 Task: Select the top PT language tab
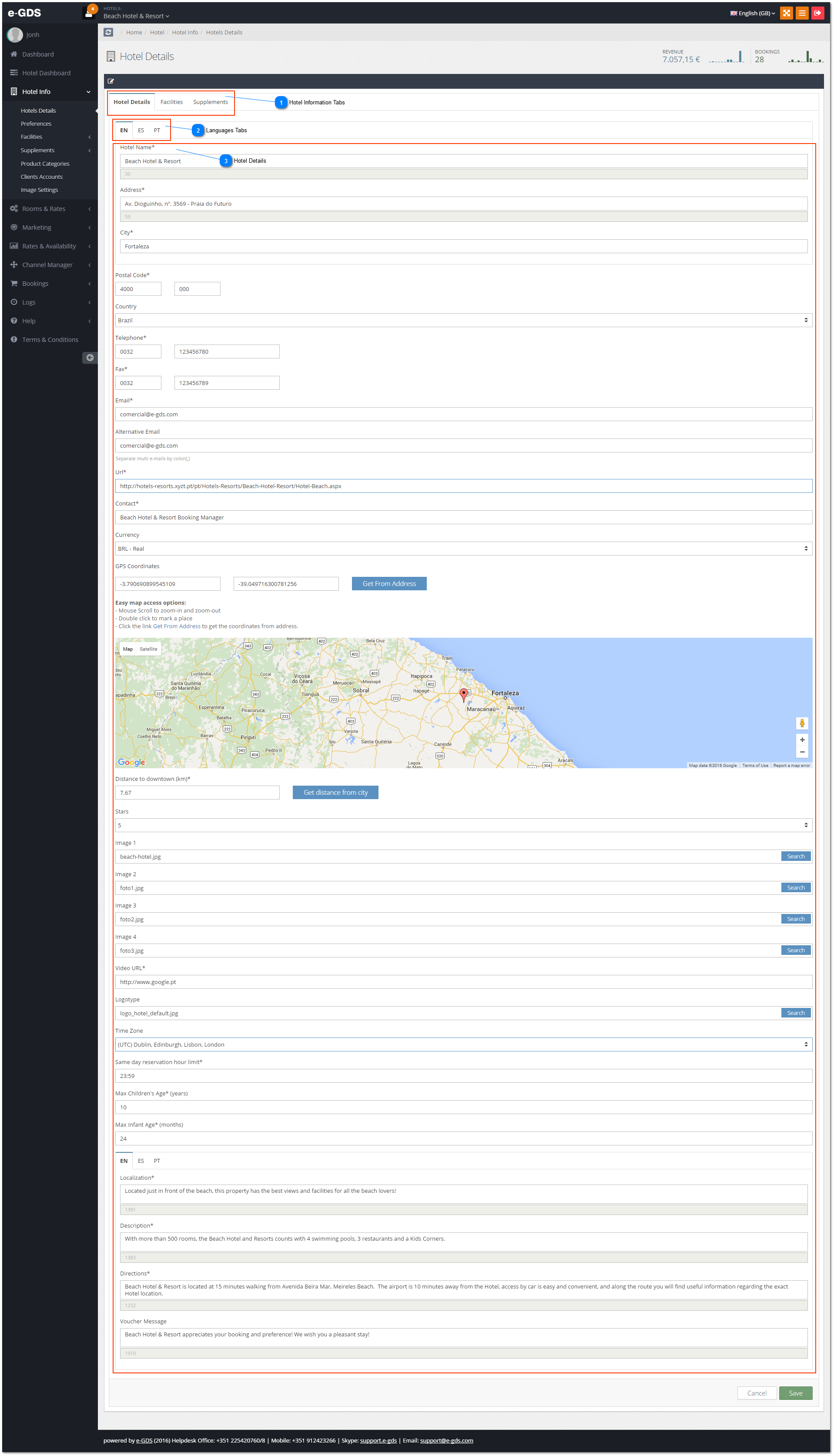[157, 131]
